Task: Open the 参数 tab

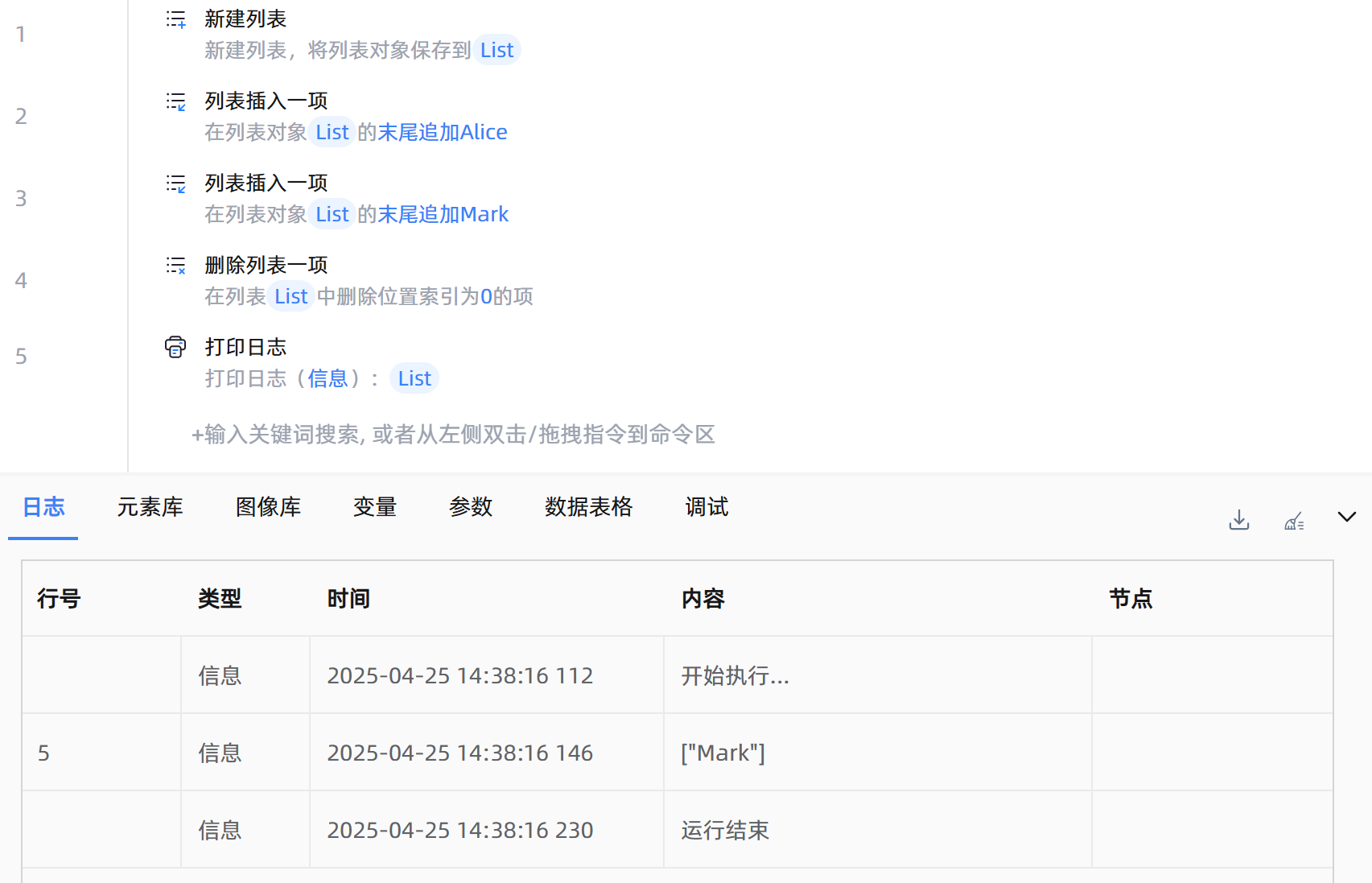Action: pos(471,507)
